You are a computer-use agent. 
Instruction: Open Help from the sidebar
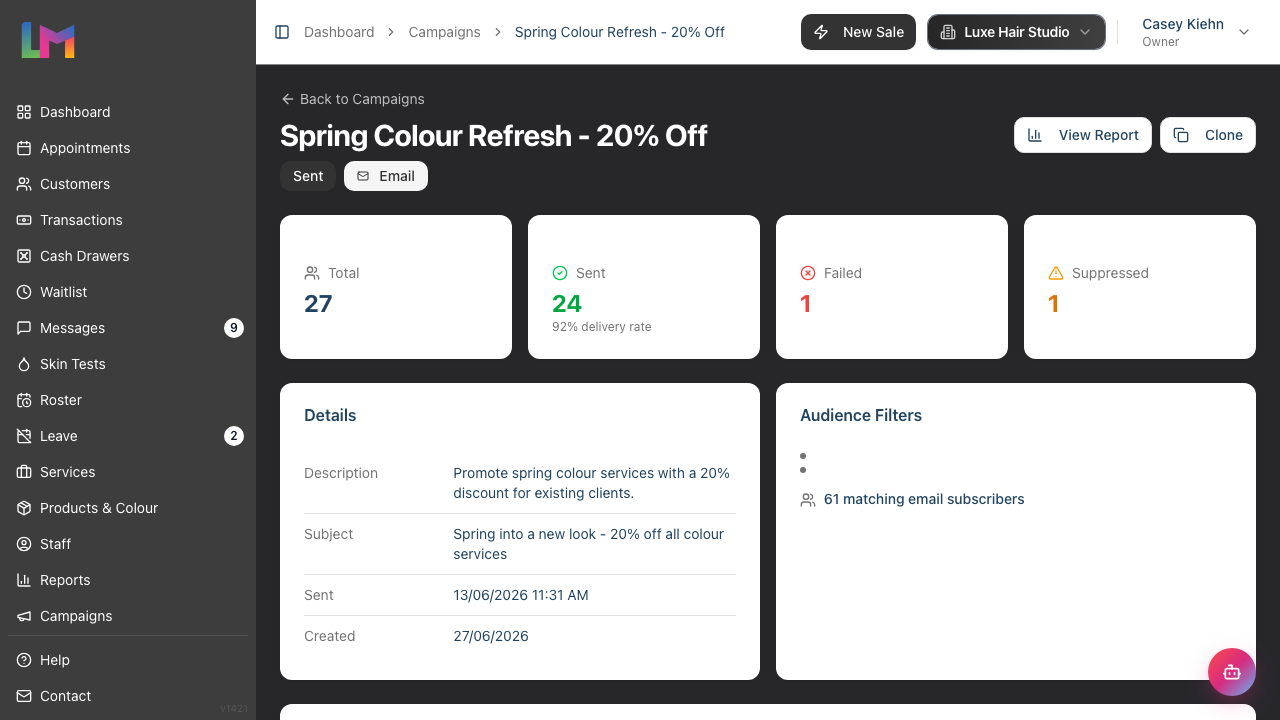[x=128, y=660]
